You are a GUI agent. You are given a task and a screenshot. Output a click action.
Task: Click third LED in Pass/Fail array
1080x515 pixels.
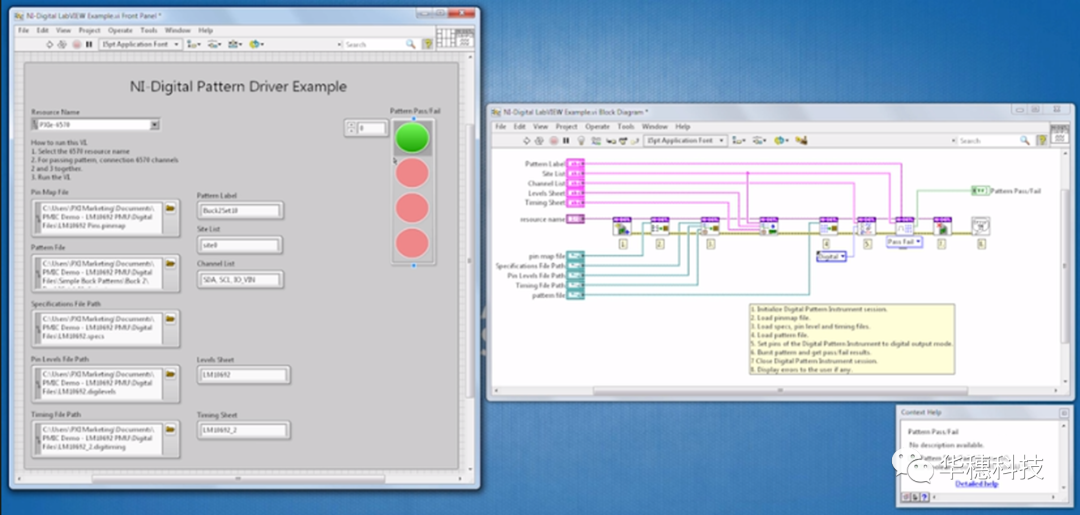pyautogui.click(x=412, y=208)
